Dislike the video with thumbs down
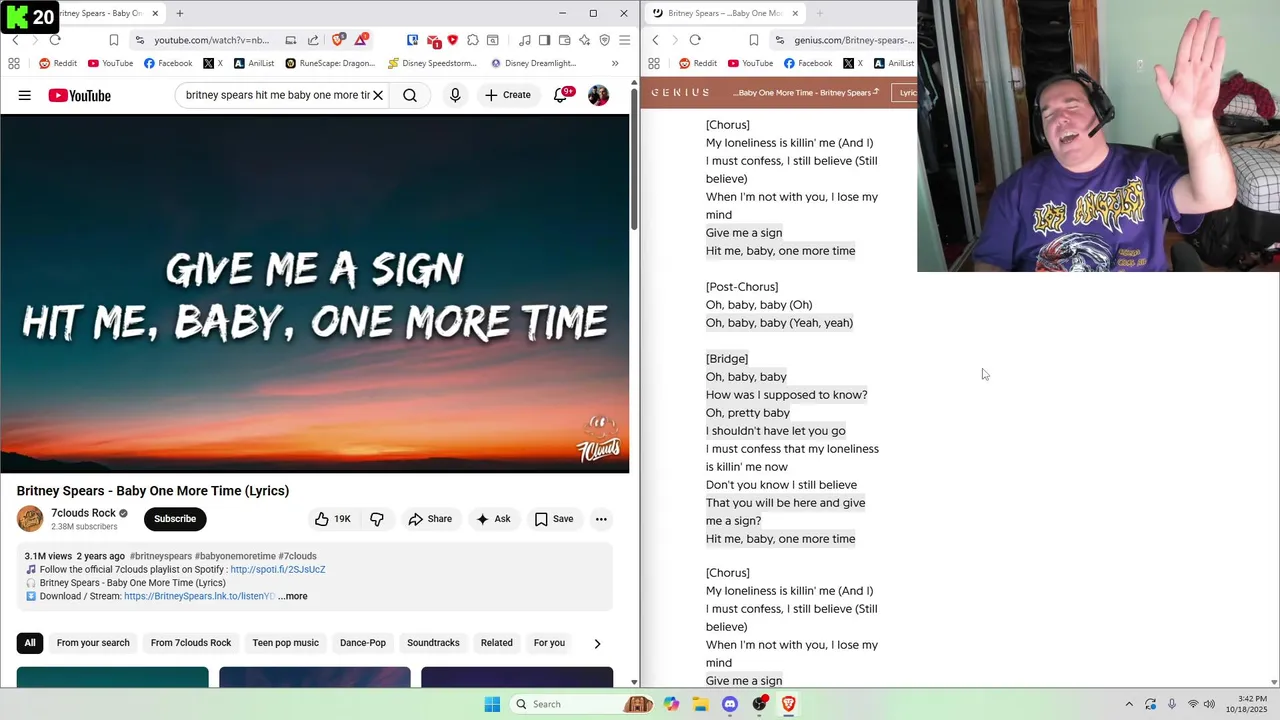The image size is (1280, 720). (x=377, y=519)
